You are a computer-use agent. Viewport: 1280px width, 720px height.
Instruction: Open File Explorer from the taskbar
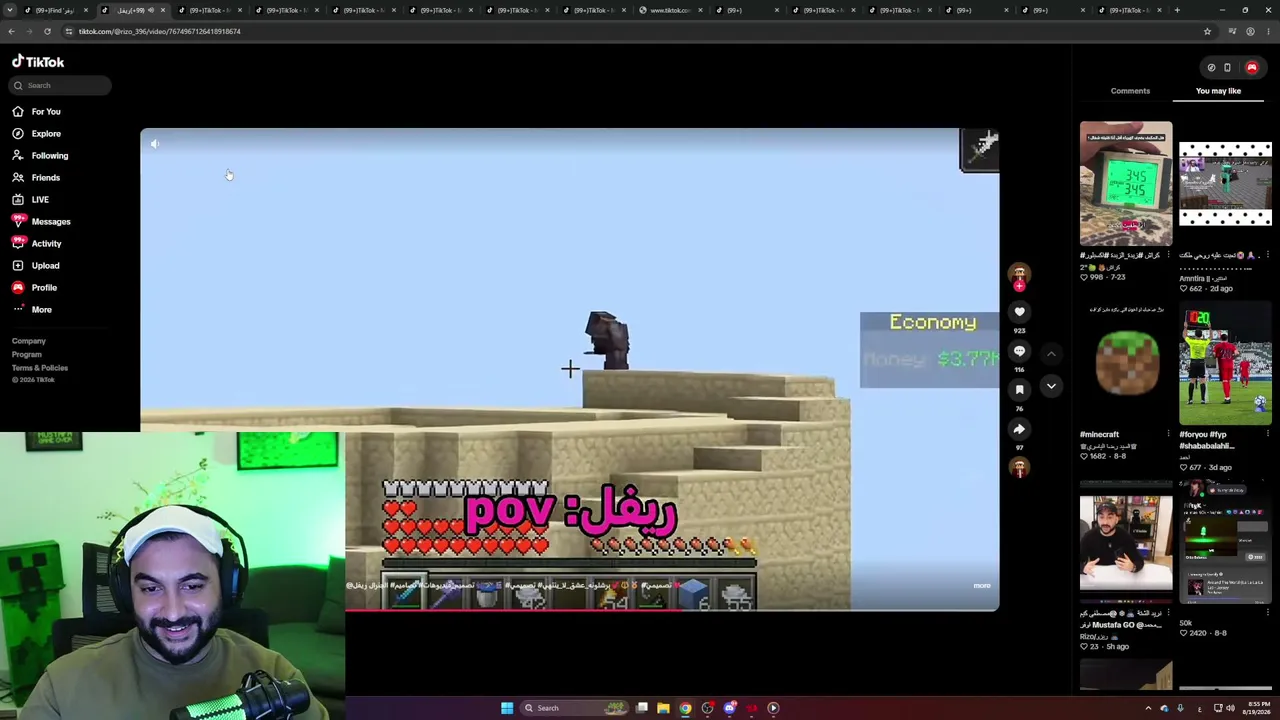pyautogui.click(x=663, y=708)
